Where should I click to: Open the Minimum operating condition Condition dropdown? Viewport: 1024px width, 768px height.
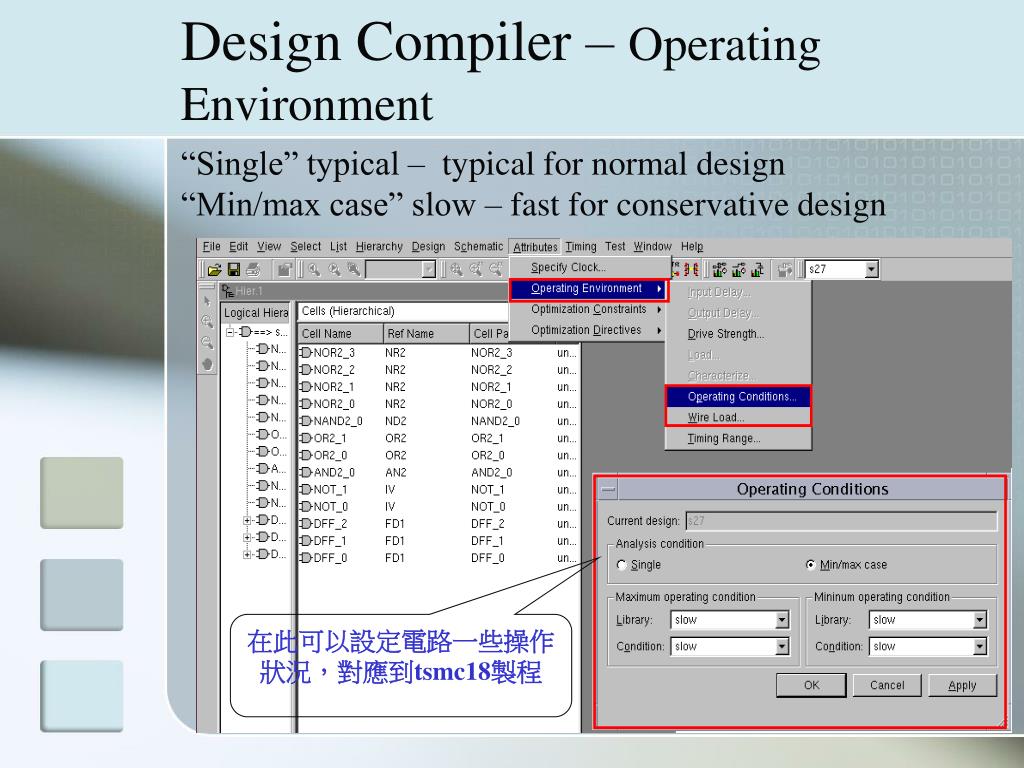point(980,647)
